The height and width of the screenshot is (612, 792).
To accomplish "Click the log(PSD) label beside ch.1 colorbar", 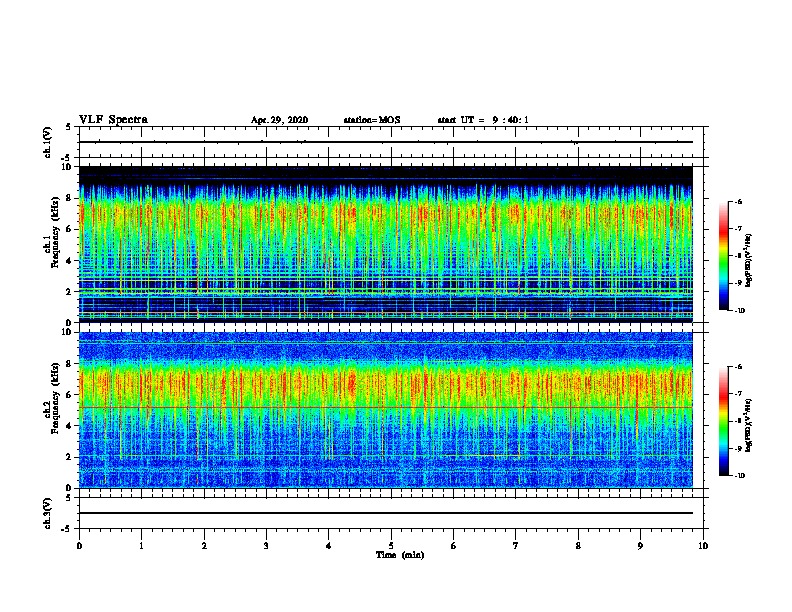I will [749, 261].
